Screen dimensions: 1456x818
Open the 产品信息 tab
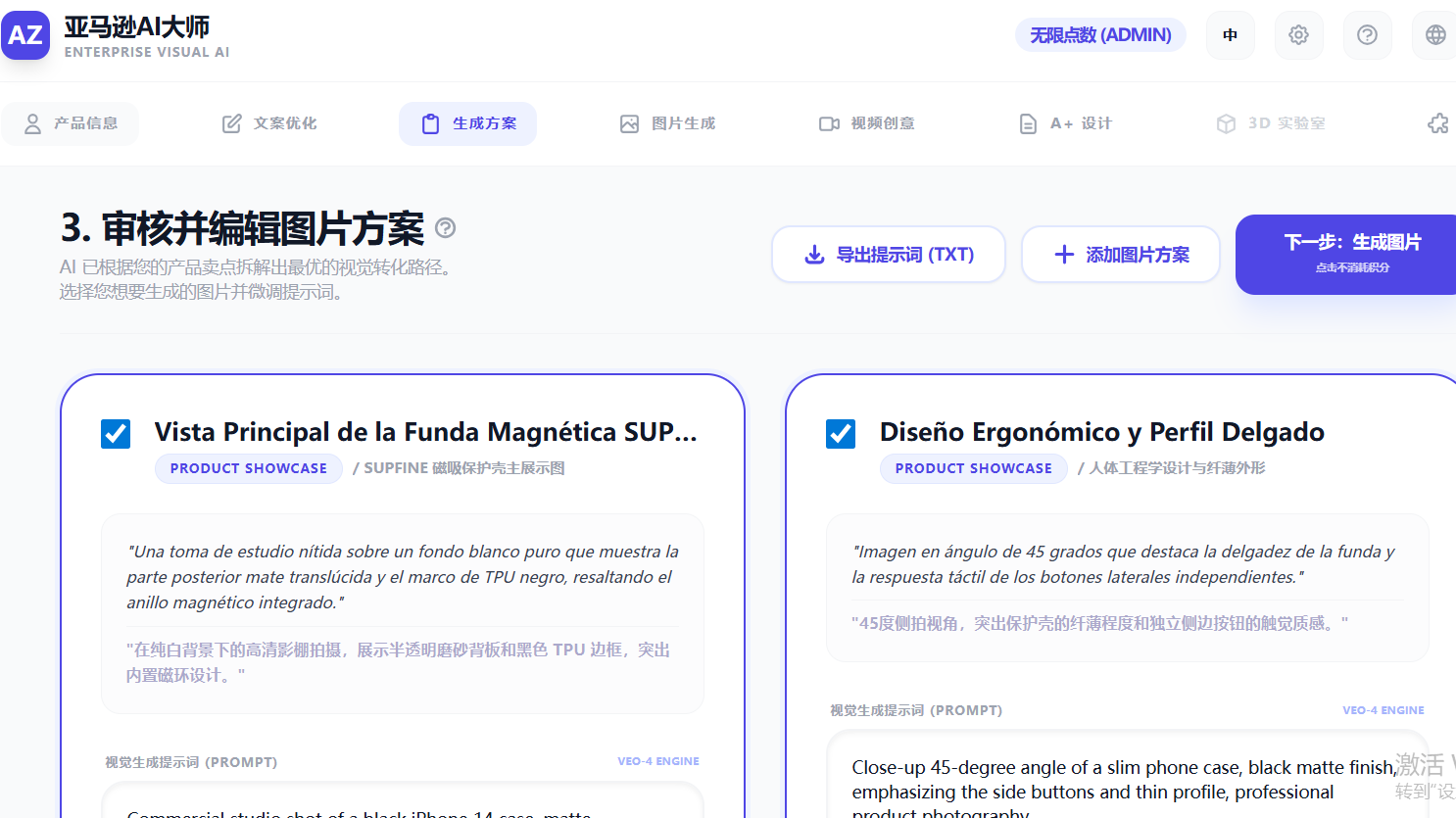coord(71,123)
